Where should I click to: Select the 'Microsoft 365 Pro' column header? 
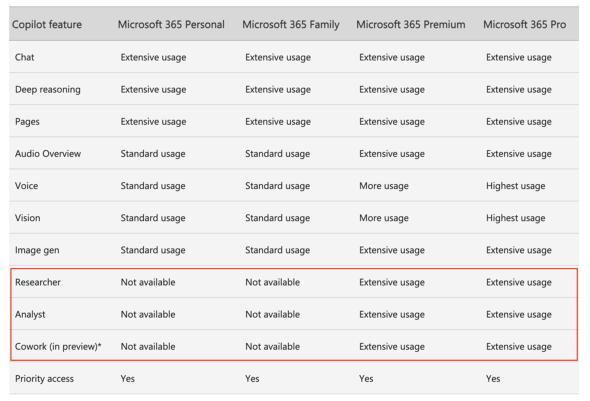525,24
